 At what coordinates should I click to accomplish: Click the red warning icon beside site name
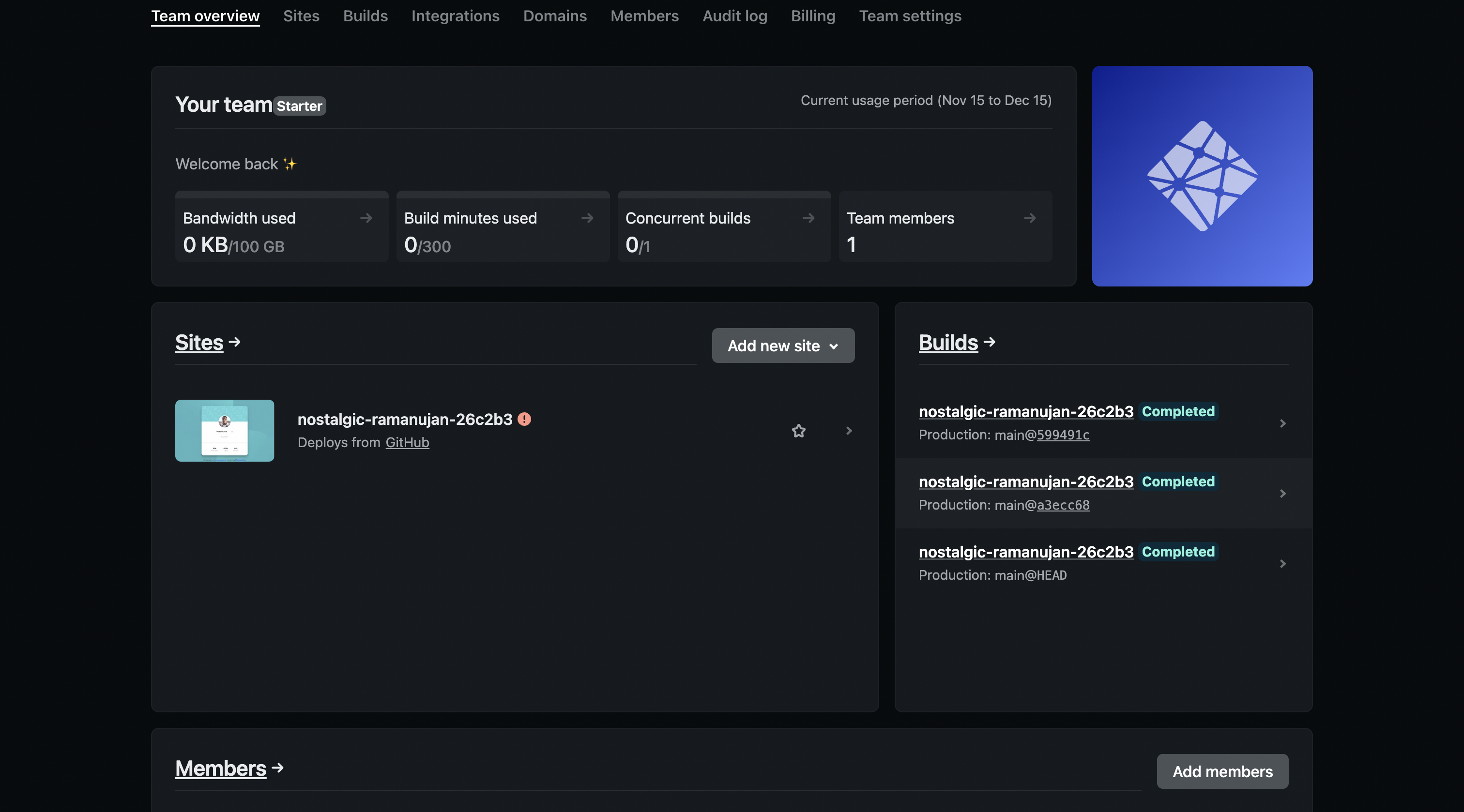(524, 420)
